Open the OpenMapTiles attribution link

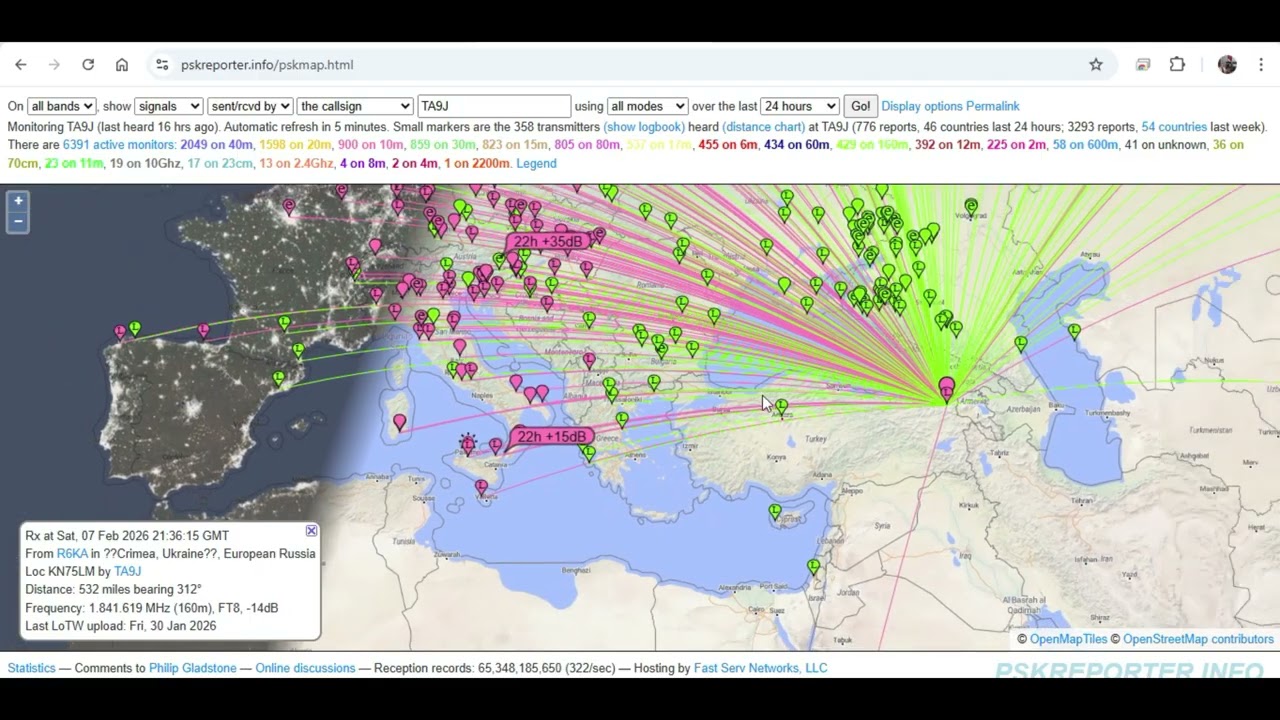(1069, 639)
